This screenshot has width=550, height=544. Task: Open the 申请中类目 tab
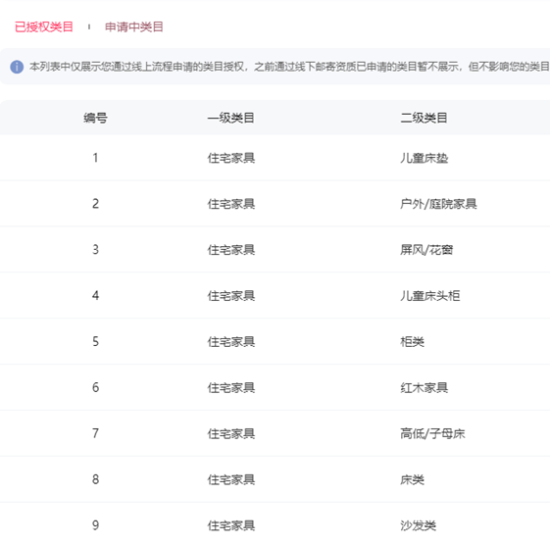(x=134, y=27)
